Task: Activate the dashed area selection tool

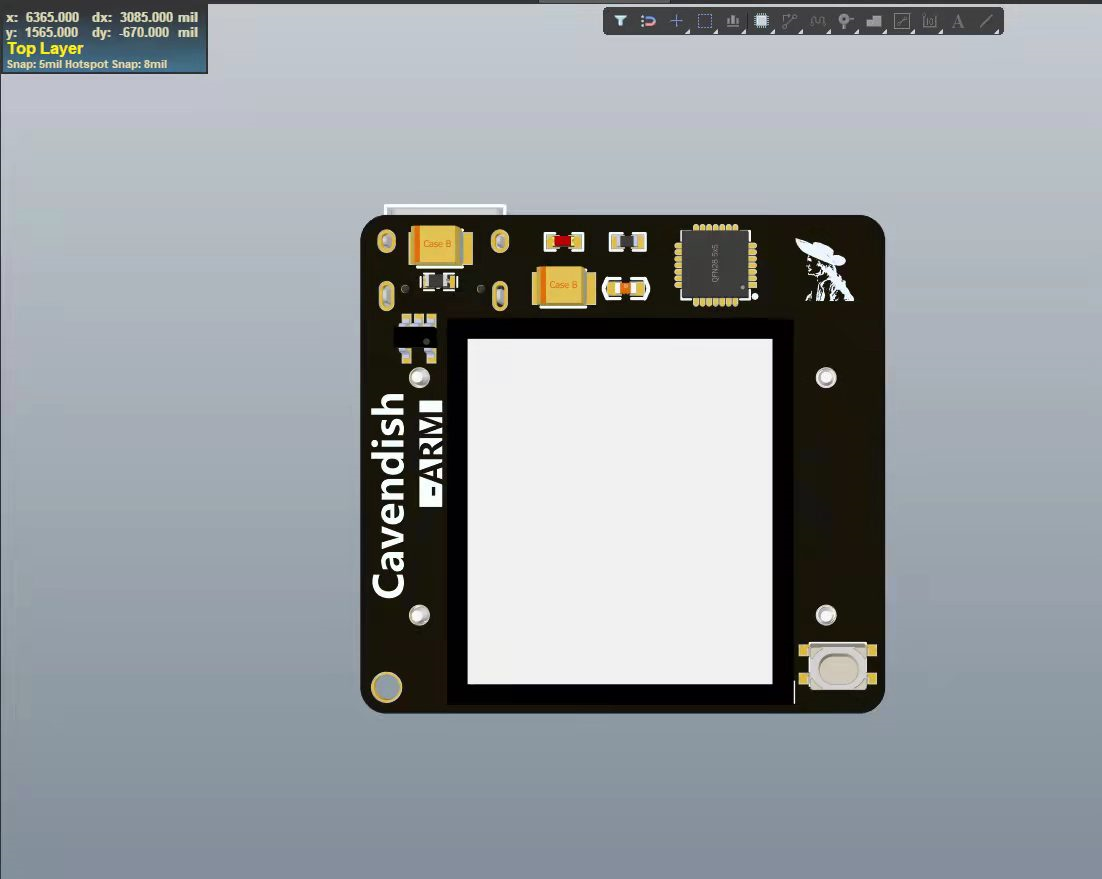Action: coord(704,20)
